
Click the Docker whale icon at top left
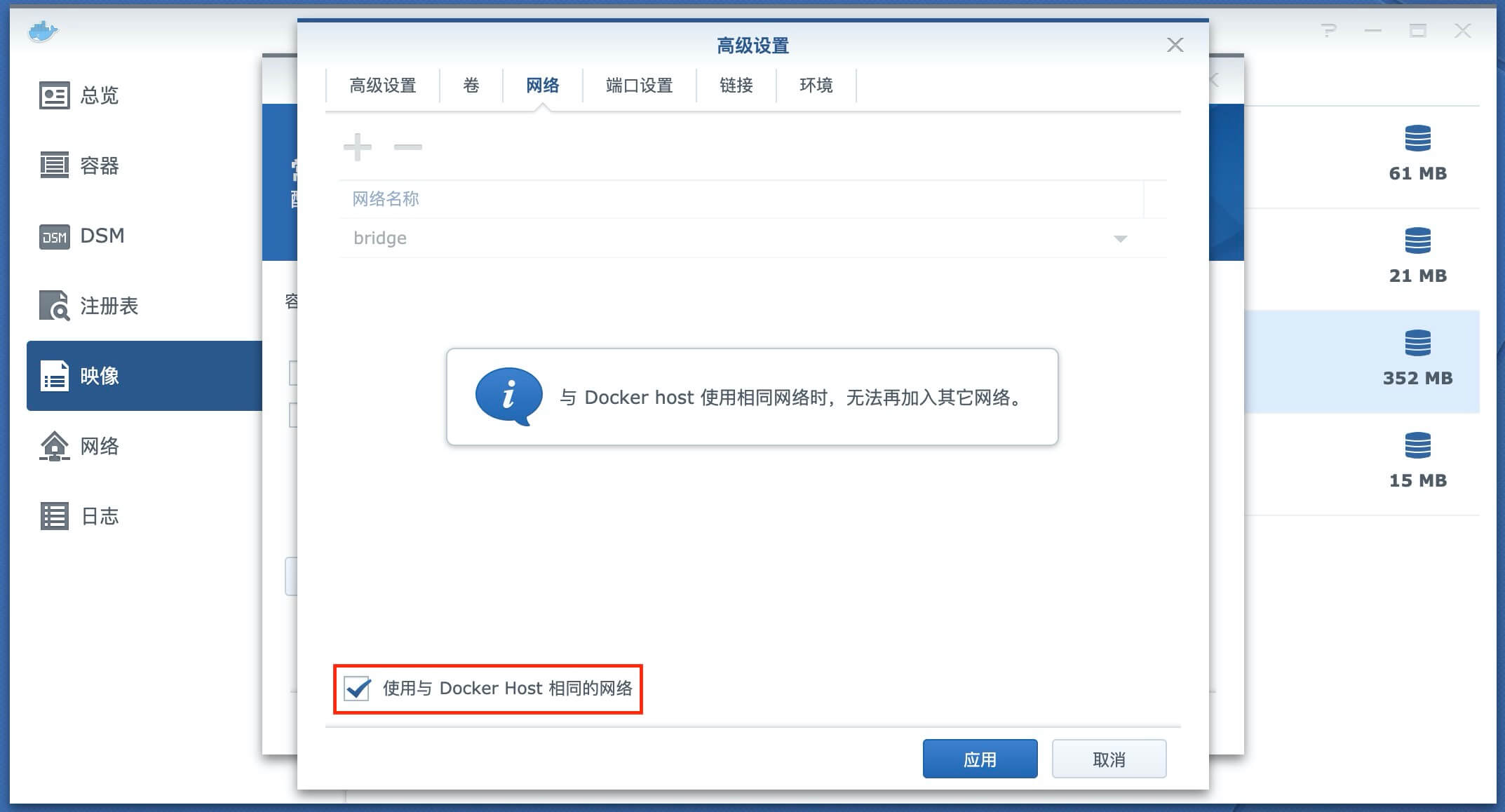pos(43,32)
